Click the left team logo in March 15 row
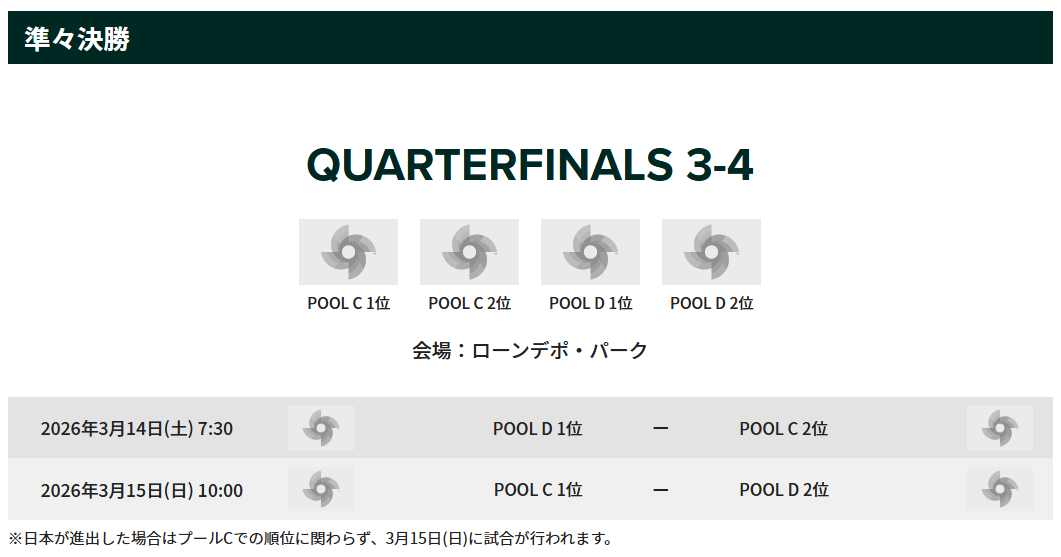1061x557 pixels. coord(321,489)
